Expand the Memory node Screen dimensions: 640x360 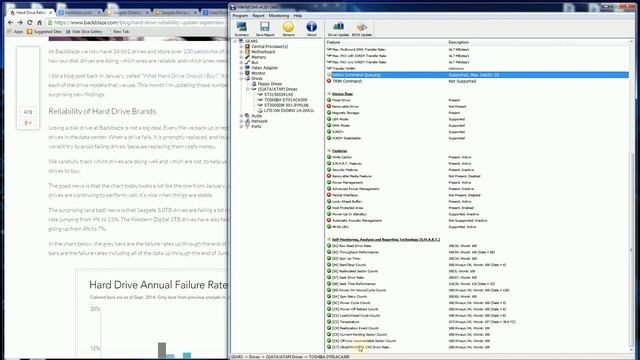click(241, 57)
